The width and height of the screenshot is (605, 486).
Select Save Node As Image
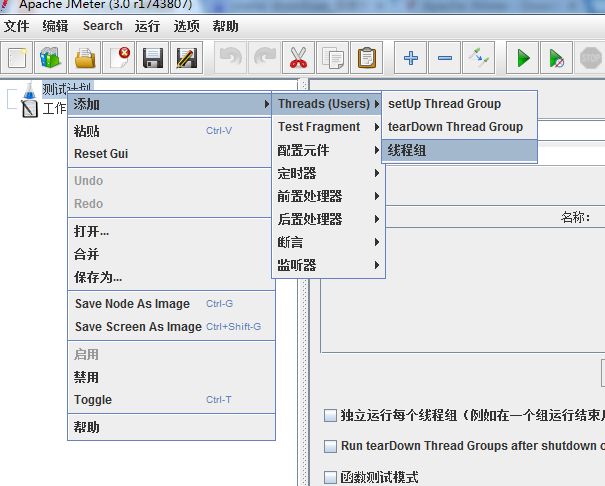[171, 304]
